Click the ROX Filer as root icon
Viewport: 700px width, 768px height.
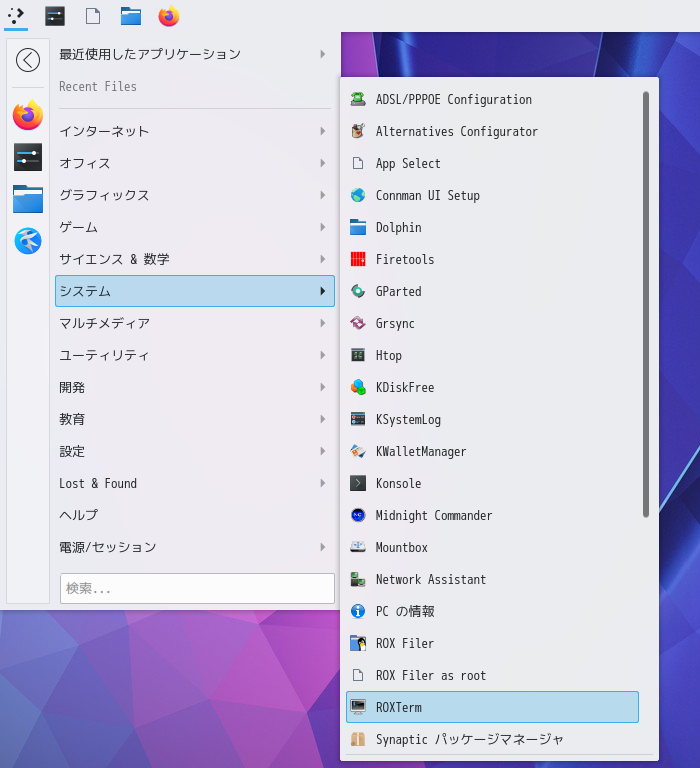pyautogui.click(x=358, y=675)
